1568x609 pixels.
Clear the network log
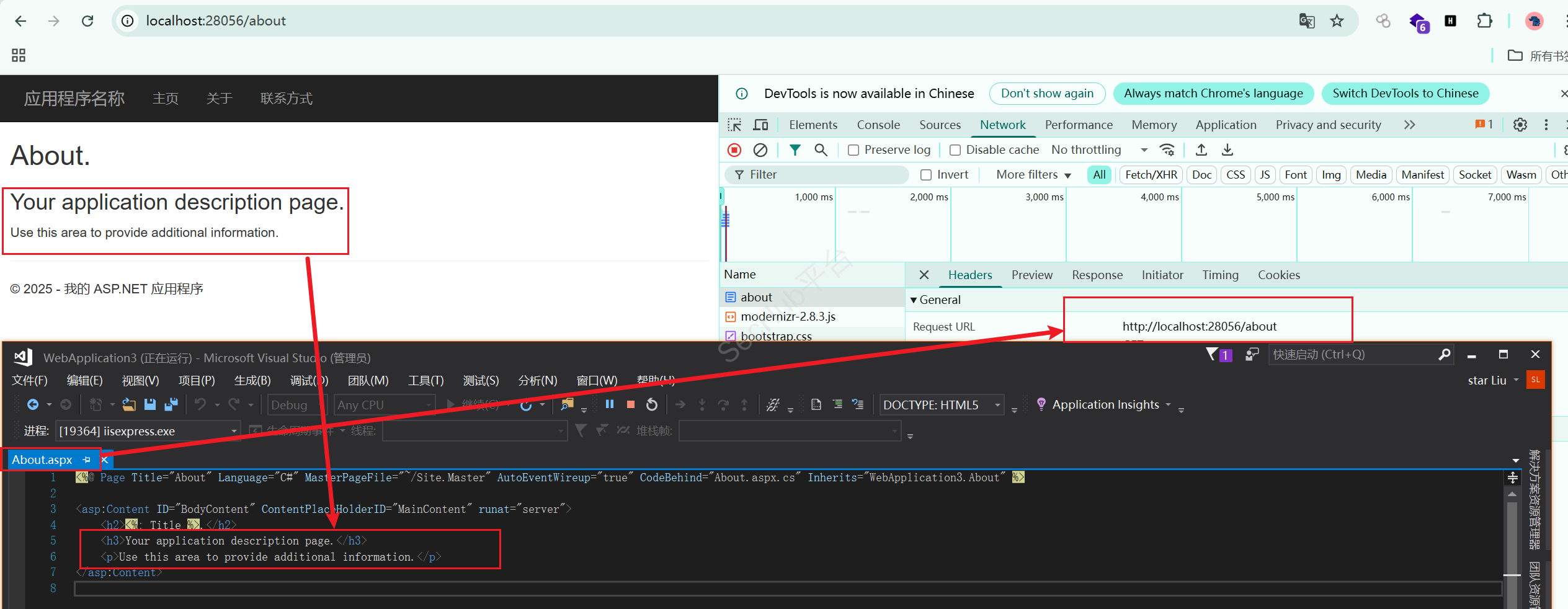[760, 150]
